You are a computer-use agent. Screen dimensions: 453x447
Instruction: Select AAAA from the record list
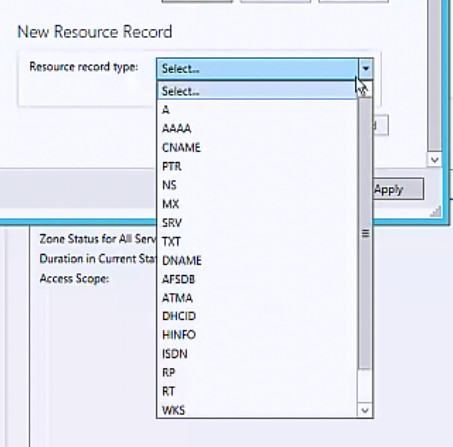(x=257, y=129)
